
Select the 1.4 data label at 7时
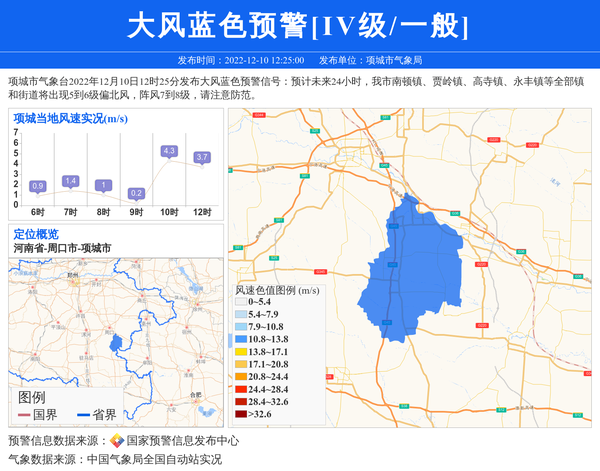(70, 181)
